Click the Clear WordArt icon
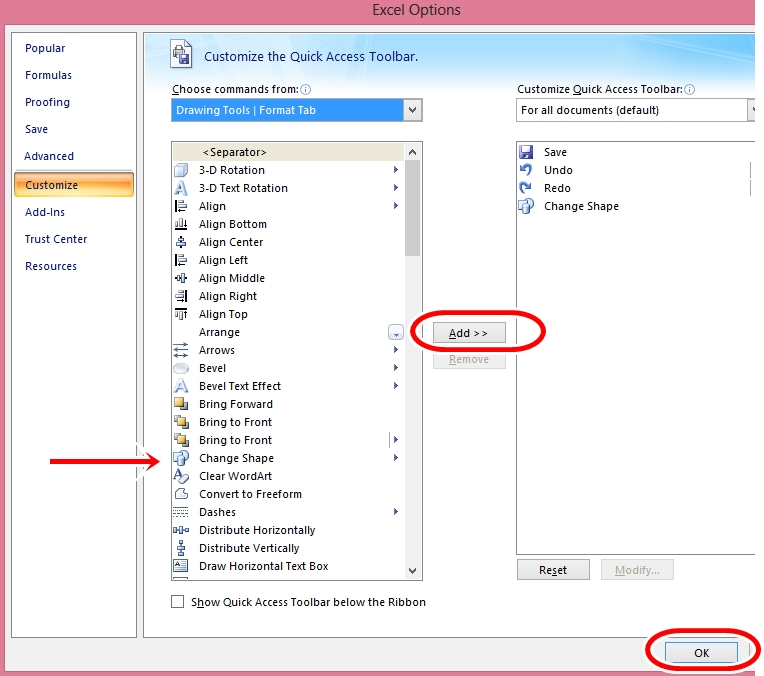This screenshot has height=676, width=764. (x=181, y=476)
